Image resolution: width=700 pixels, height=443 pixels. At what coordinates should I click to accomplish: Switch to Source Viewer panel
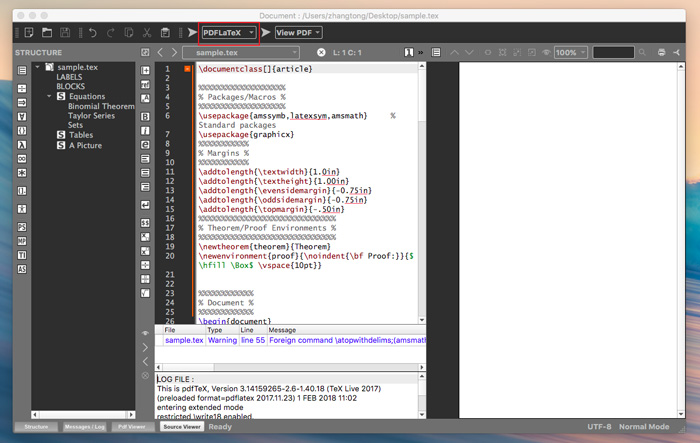tap(182, 427)
